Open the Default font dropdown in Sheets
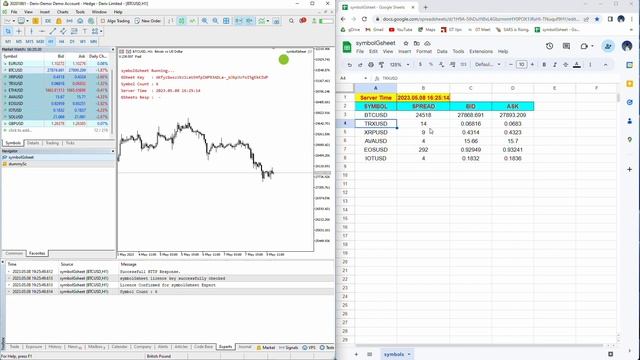 coord(488,64)
